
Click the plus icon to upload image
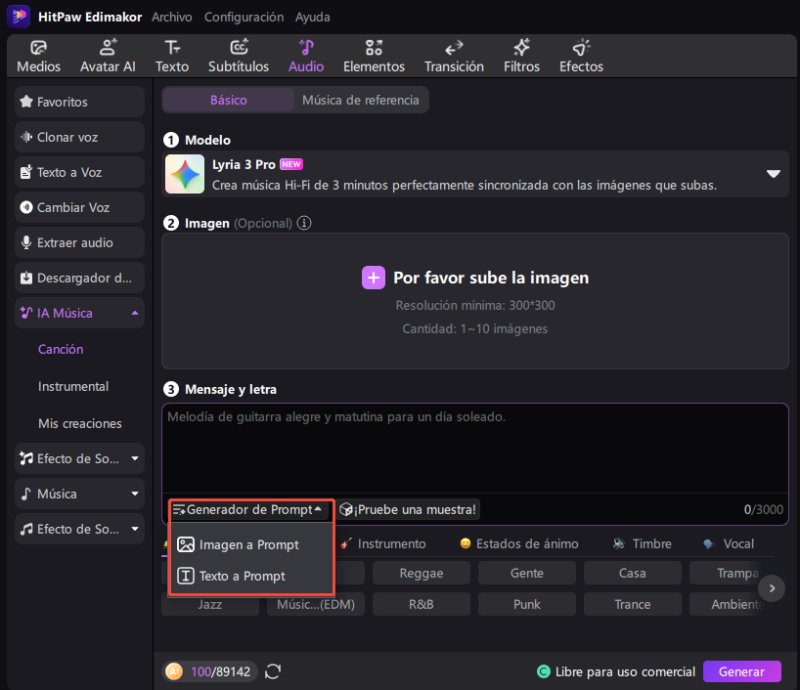point(373,278)
